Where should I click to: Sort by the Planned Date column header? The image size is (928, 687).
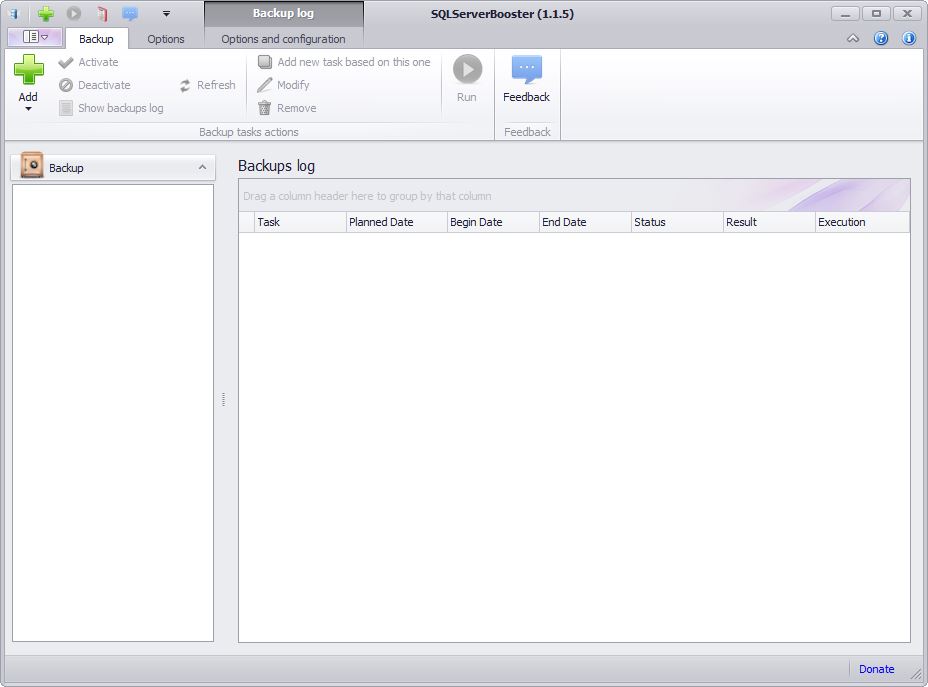coord(397,222)
